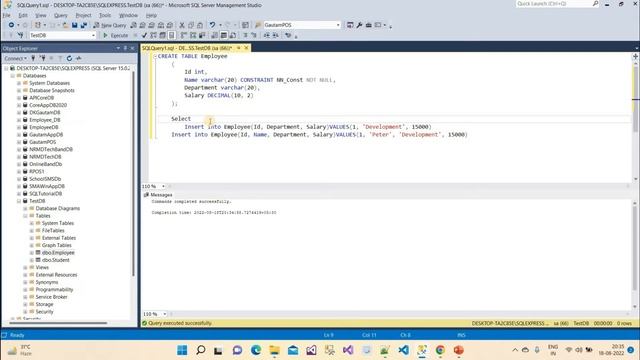Click the Object Explorer auto-hide pin icon
This screenshot has height=360, width=640.
click(x=125, y=48)
